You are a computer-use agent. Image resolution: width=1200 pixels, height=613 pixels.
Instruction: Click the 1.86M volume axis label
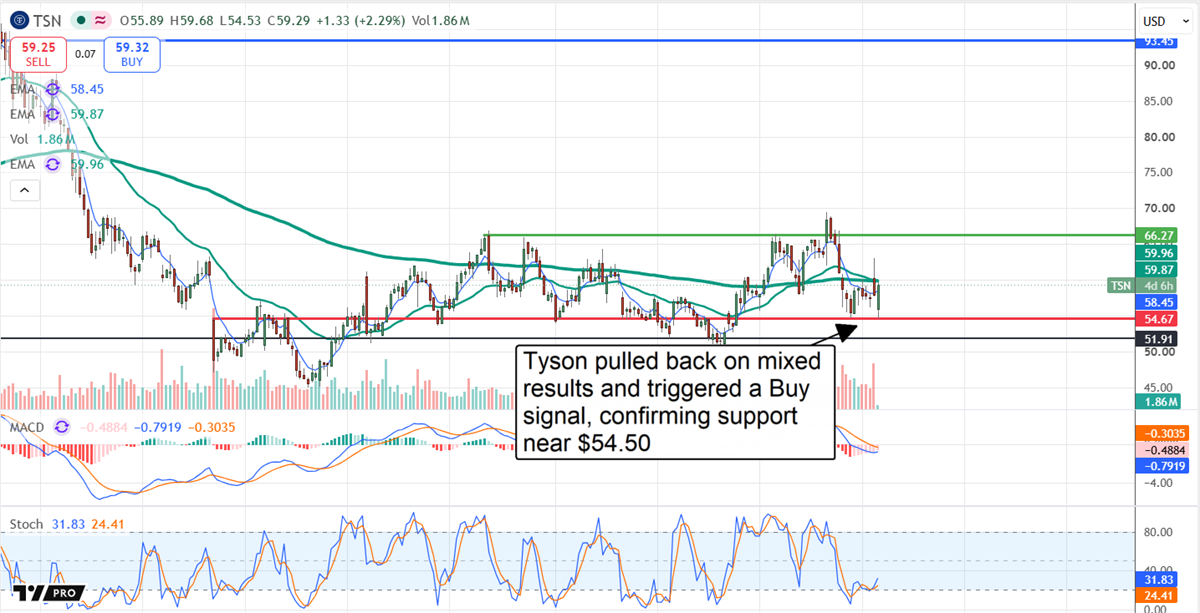1158,401
